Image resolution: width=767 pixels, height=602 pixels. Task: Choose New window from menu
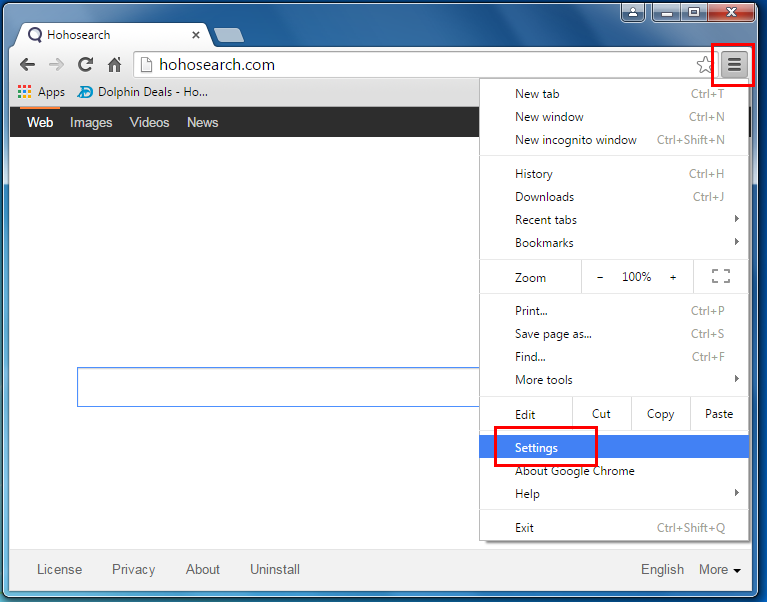click(x=614, y=117)
